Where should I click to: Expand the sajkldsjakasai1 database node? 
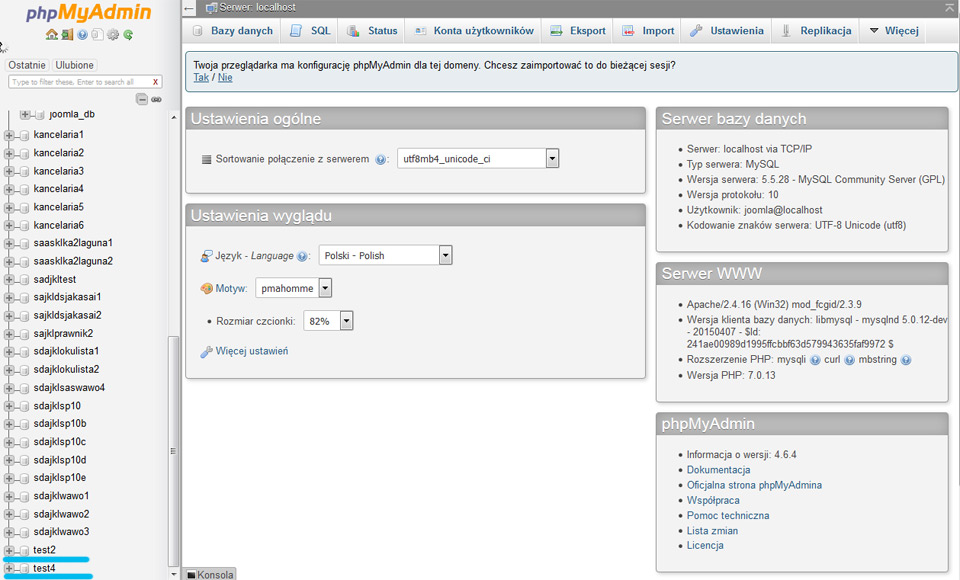pyautogui.click(x=9, y=298)
